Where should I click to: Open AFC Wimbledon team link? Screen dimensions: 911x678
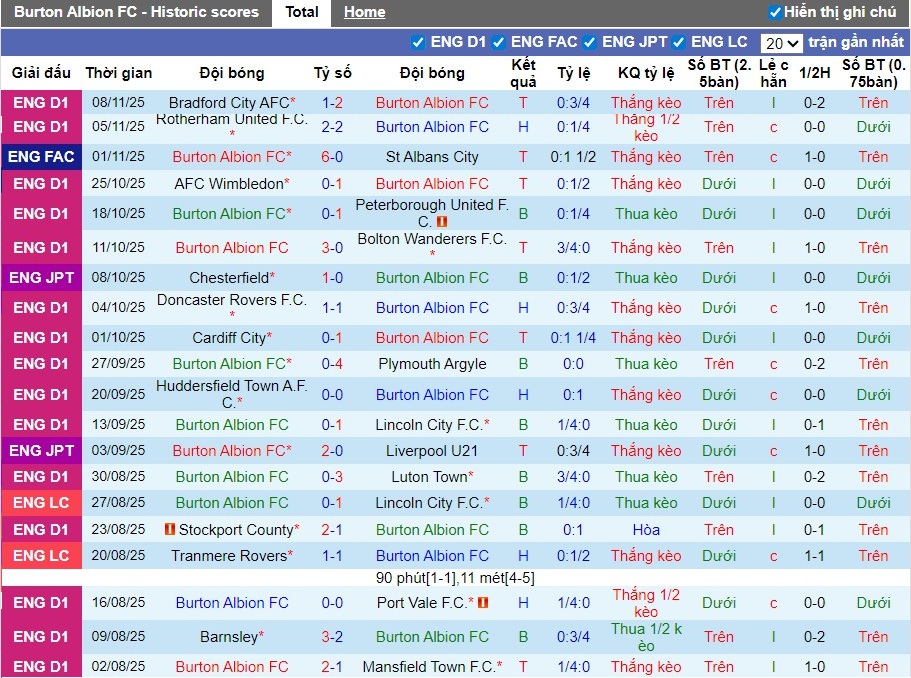click(229, 184)
